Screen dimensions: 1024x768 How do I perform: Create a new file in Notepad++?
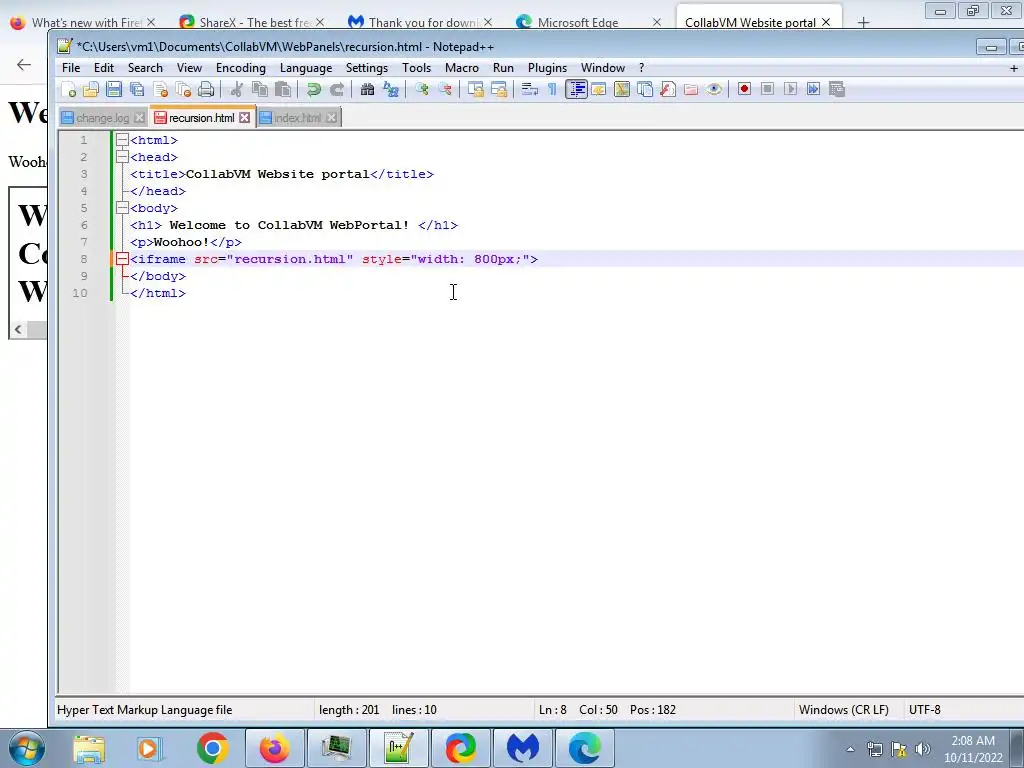[x=68, y=89]
